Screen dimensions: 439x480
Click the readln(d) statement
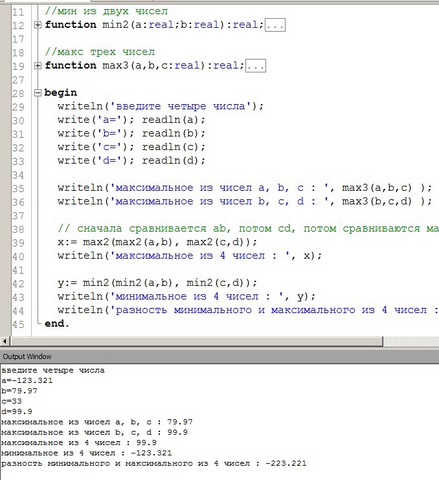174,160
